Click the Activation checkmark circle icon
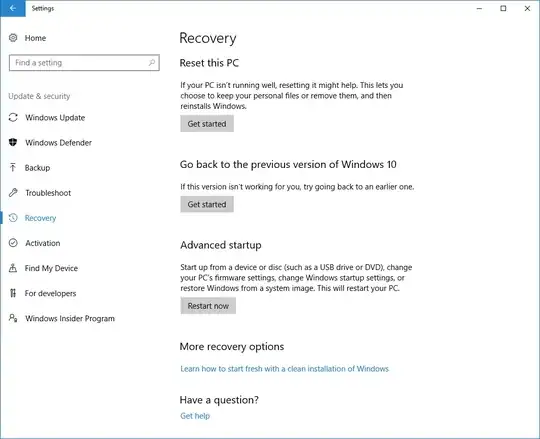This screenshot has width=540, height=439. pos(13,243)
